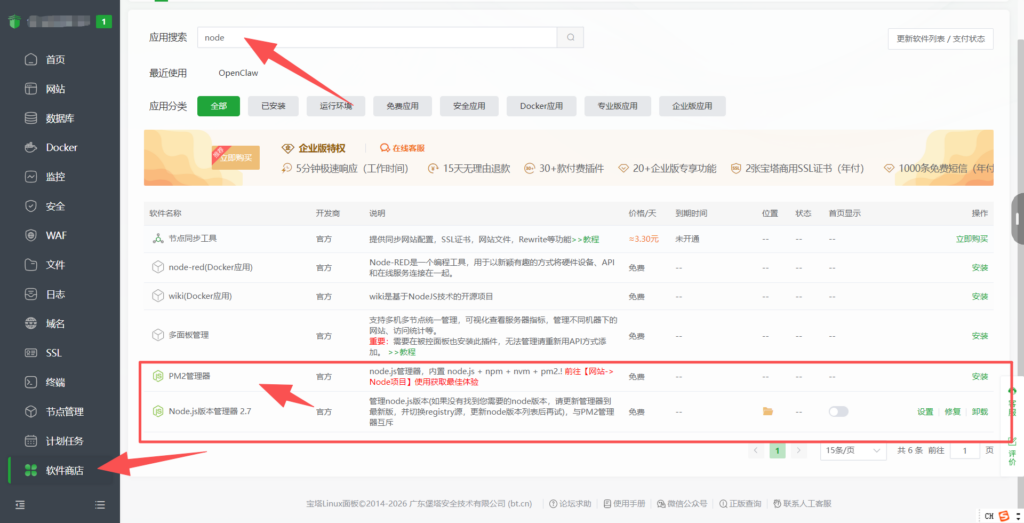Viewport: 1024px width, 523px height.
Task: Select the 运行环境 category tab
Action: [x=336, y=106]
